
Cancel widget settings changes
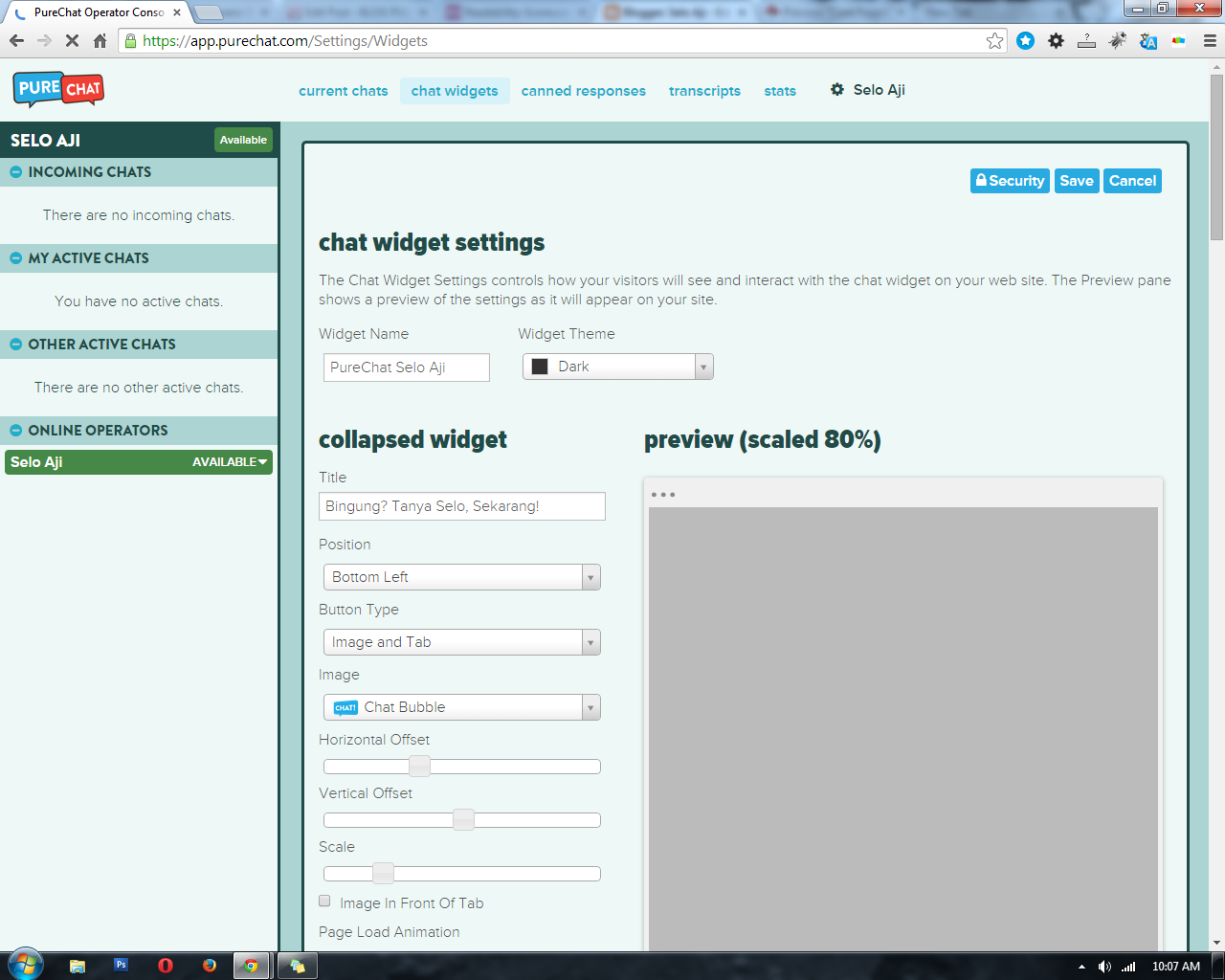(x=1133, y=181)
